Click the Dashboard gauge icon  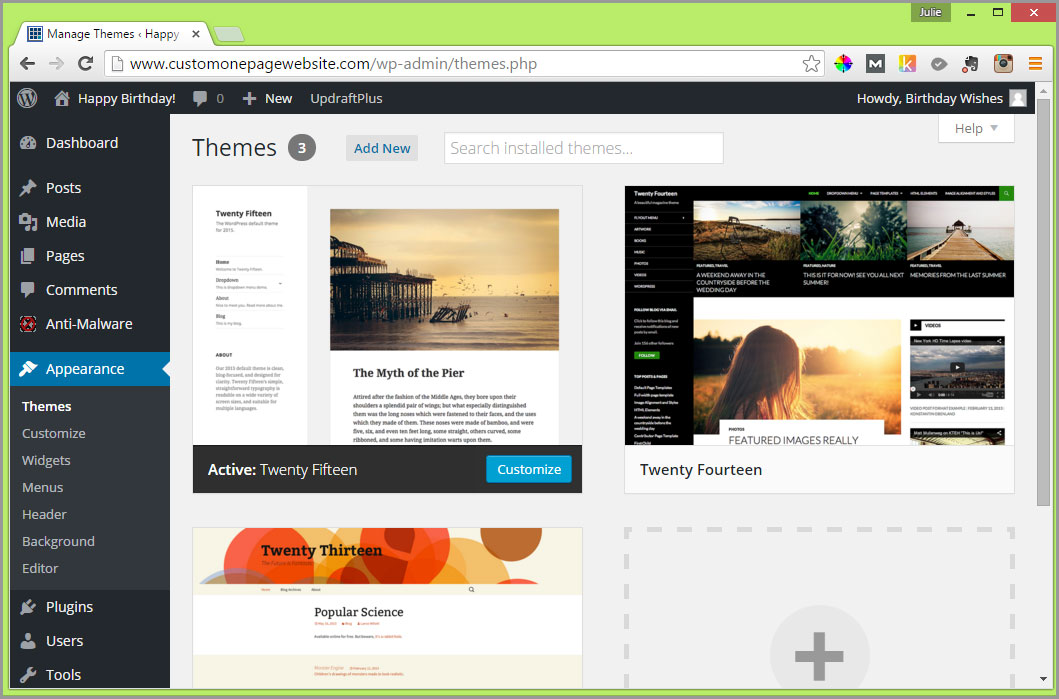click(x=28, y=143)
